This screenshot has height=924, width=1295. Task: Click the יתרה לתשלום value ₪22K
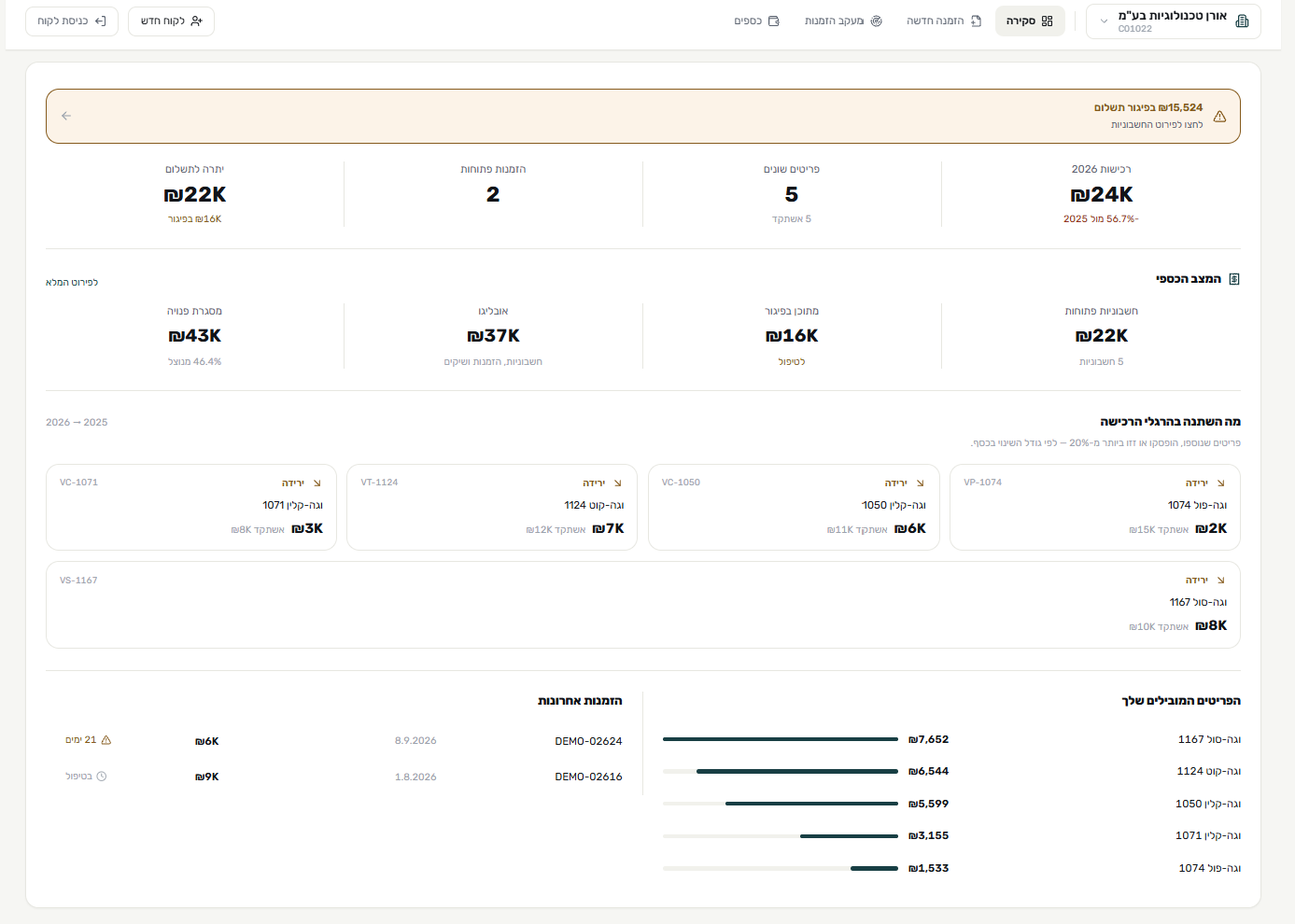[194, 194]
